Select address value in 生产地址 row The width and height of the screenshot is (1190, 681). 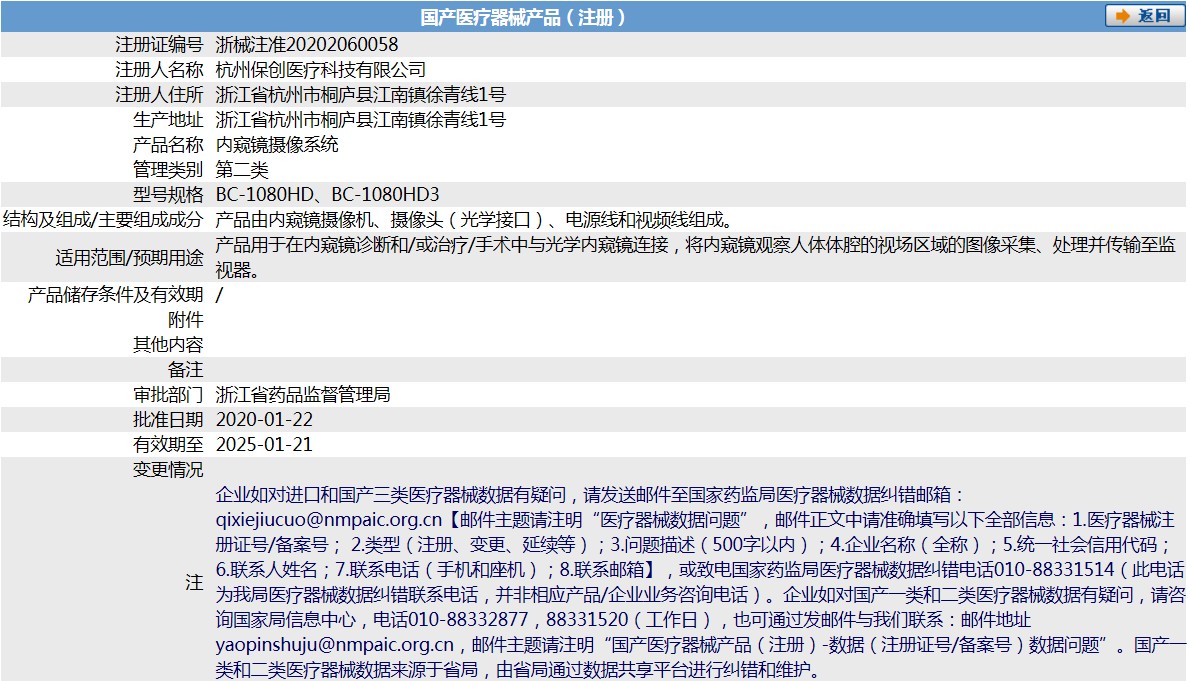360,120
